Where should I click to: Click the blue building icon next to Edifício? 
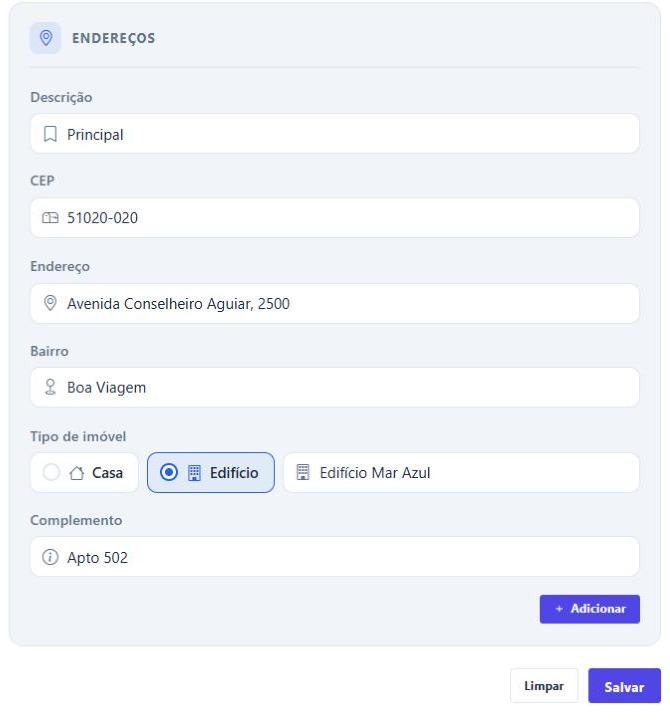(195, 472)
